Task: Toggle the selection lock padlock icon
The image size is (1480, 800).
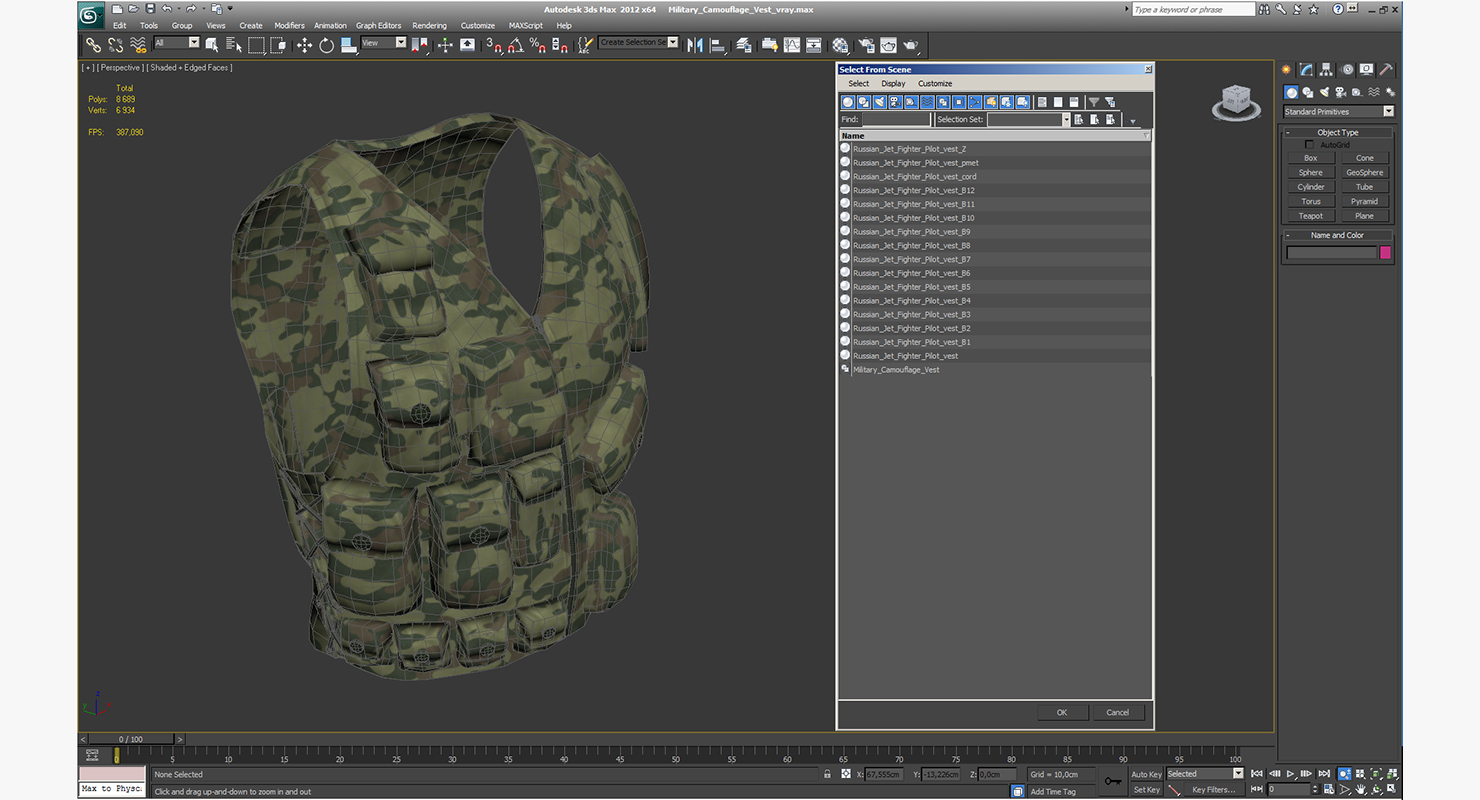Action: tap(827, 774)
